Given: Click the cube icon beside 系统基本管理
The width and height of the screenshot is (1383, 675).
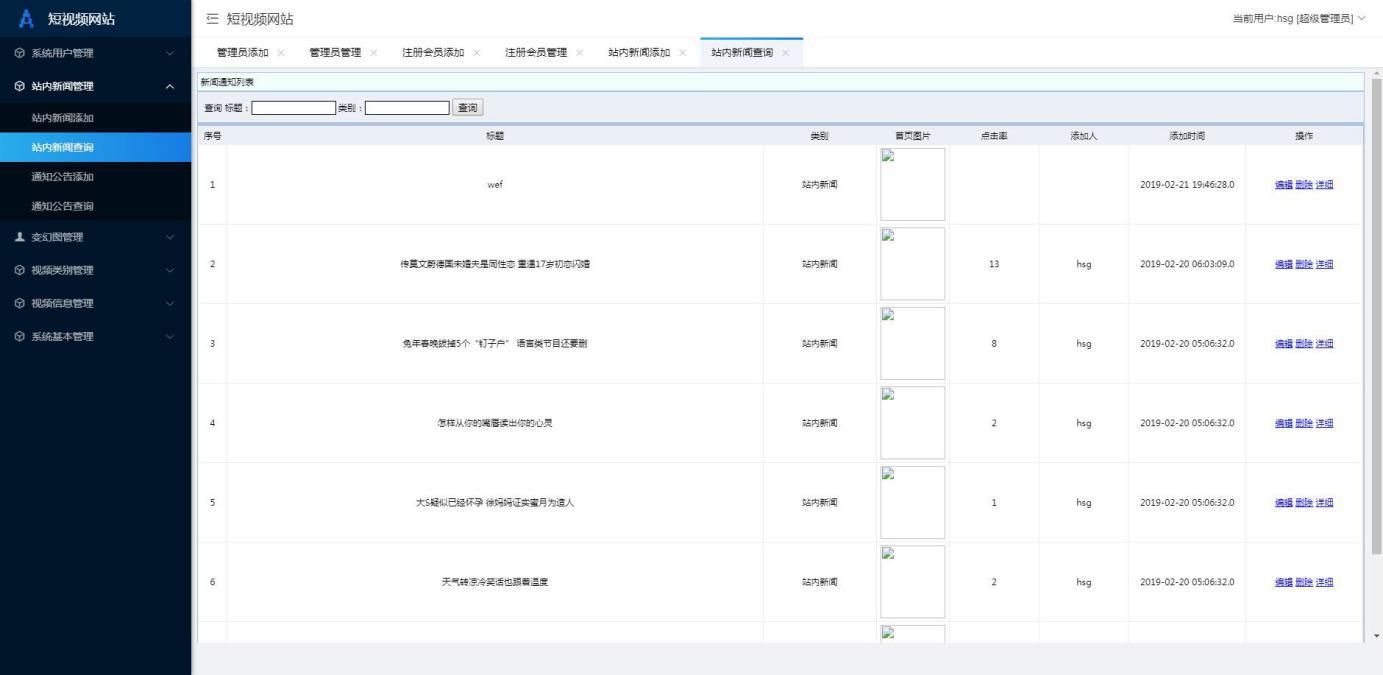Looking at the screenshot, I should (19, 336).
